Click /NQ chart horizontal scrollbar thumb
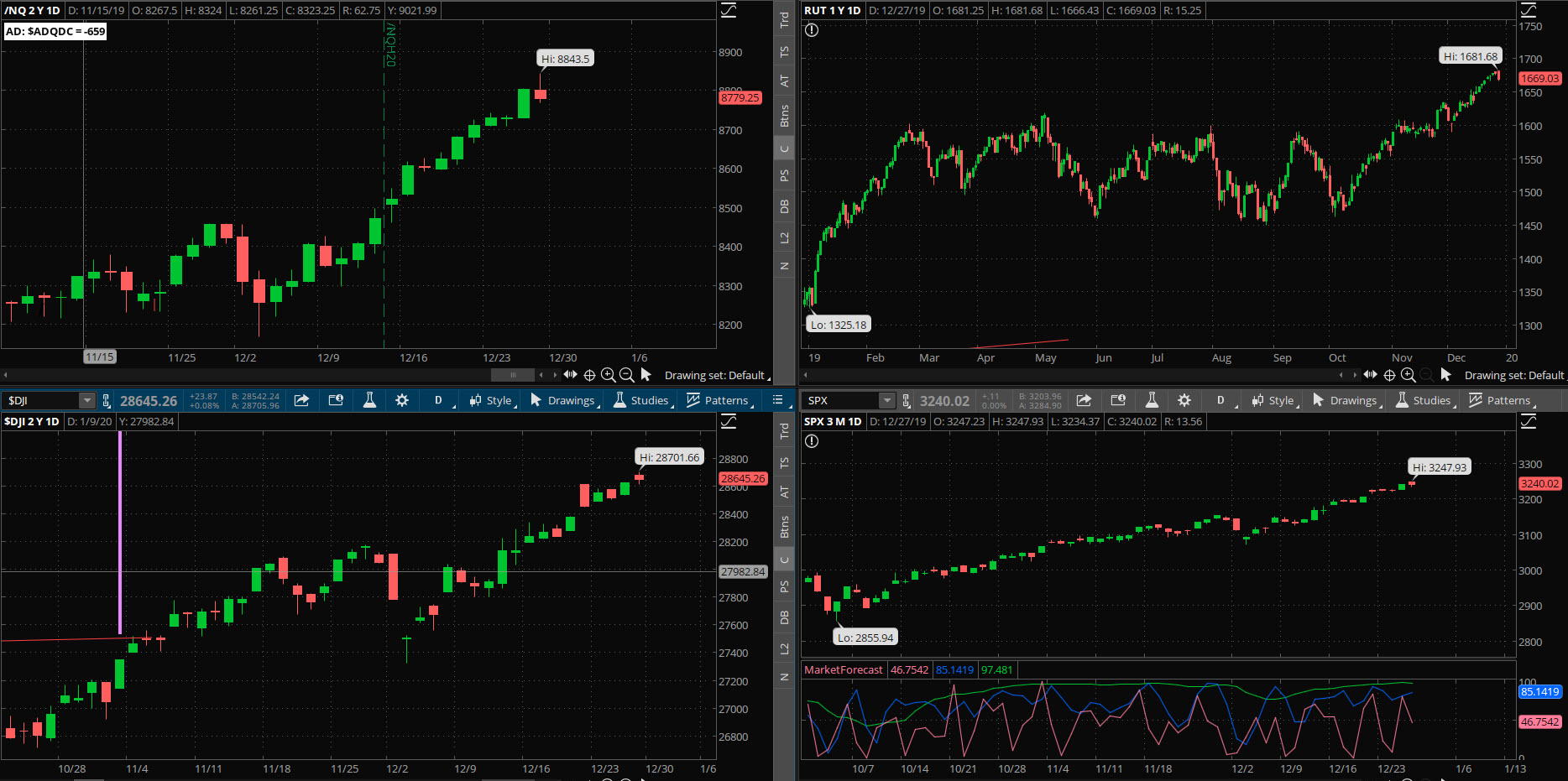The width and height of the screenshot is (1568, 781). pyautogui.click(x=512, y=375)
